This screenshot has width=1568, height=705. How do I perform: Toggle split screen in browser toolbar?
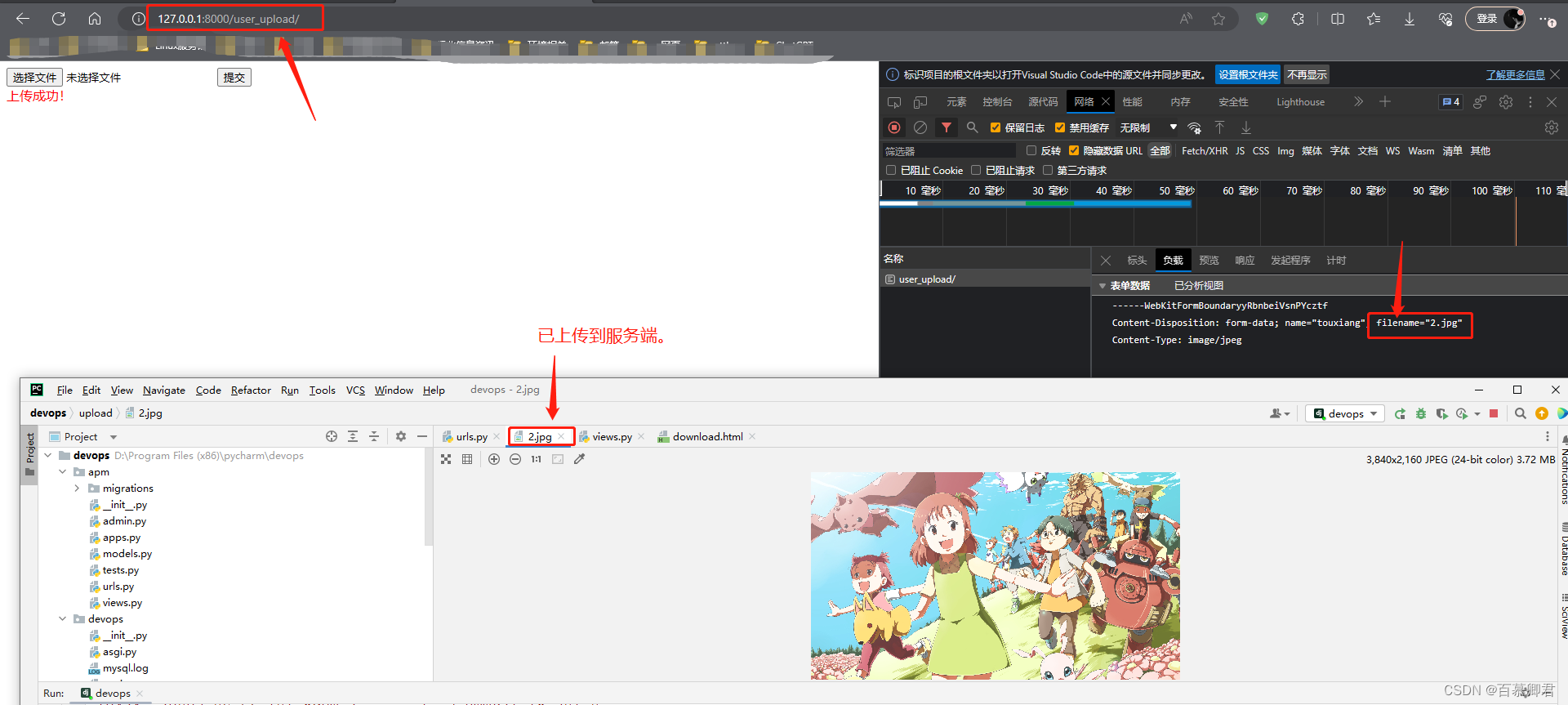click(x=1338, y=19)
